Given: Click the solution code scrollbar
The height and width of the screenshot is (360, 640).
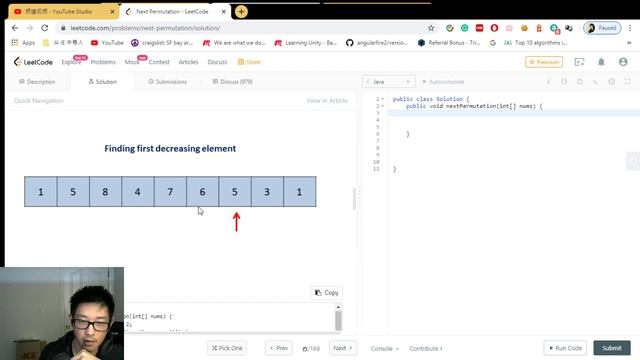Looking at the screenshot, I should coord(338,320).
